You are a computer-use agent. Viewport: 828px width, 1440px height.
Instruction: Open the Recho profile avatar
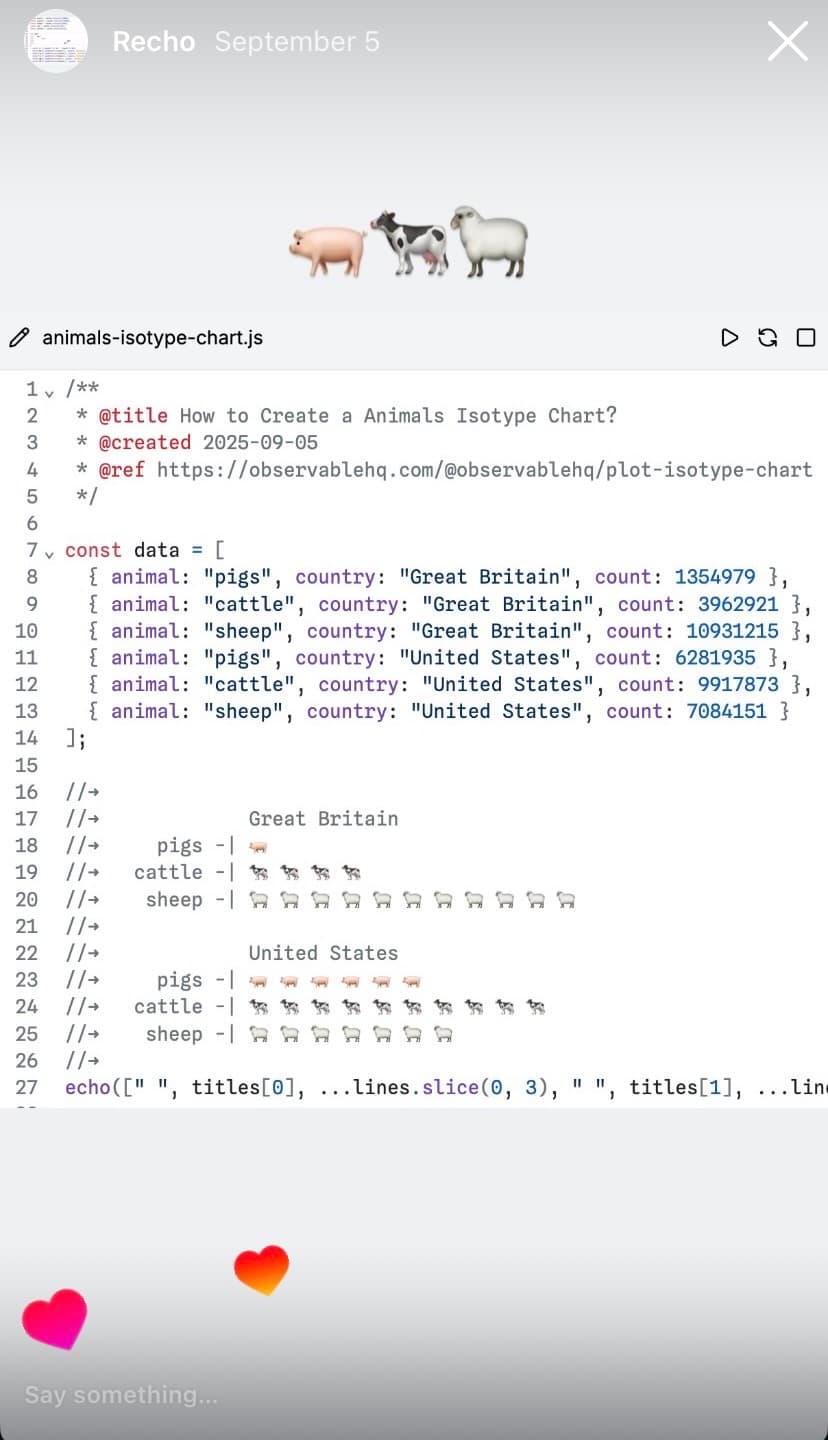point(56,42)
